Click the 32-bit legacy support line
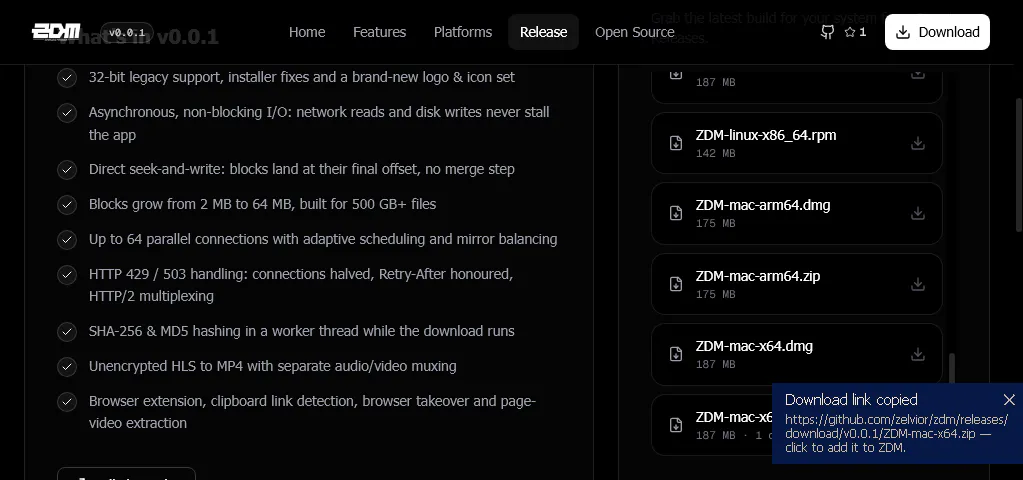Viewport: 1023px width, 480px height. [x=301, y=77]
